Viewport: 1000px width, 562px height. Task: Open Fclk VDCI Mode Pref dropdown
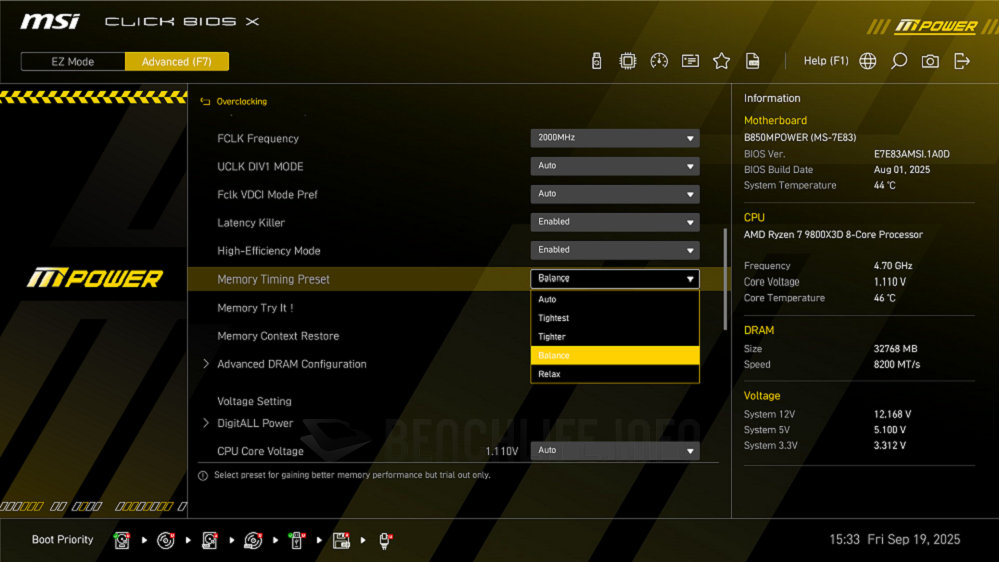point(615,195)
